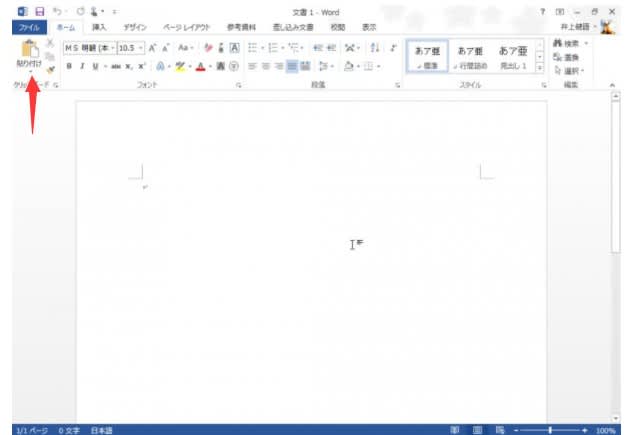Switch to the 挿入 (Insert) tab
This screenshot has width=631, height=435.
pos(99,28)
